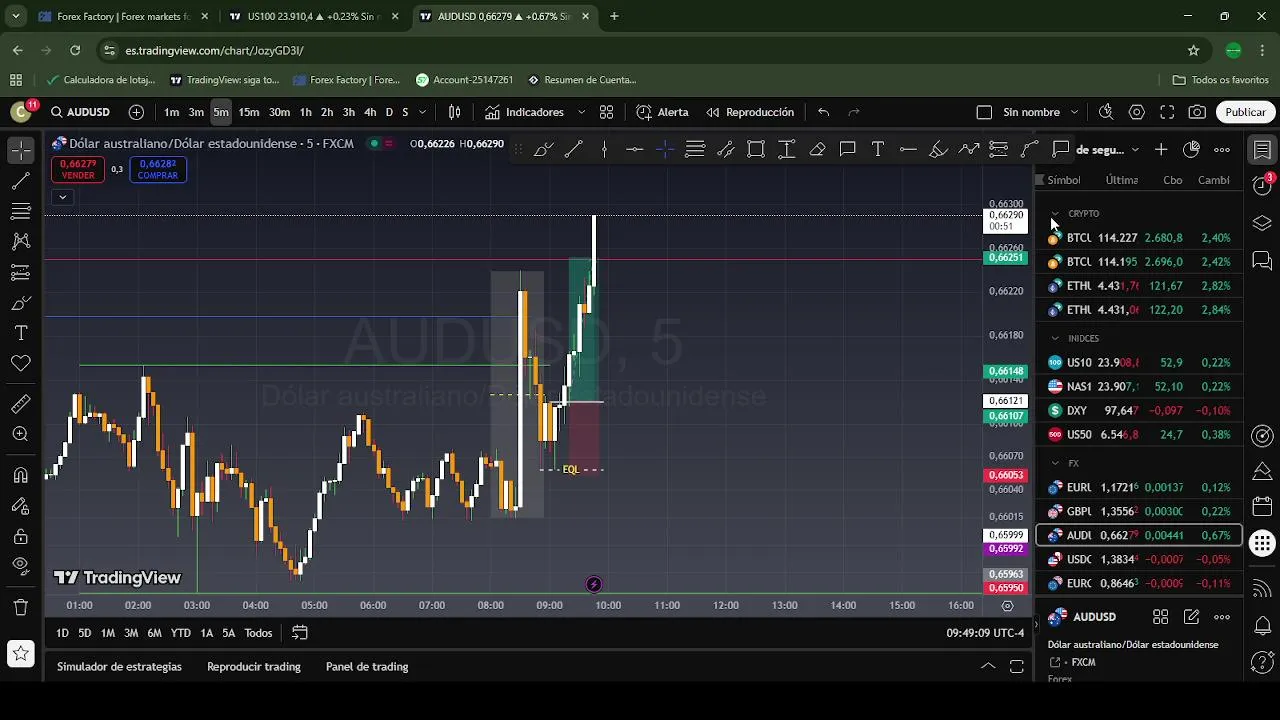Open chart settings hexagon icon
Image resolution: width=1280 pixels, height=720 pixels.
(1137, 112)
